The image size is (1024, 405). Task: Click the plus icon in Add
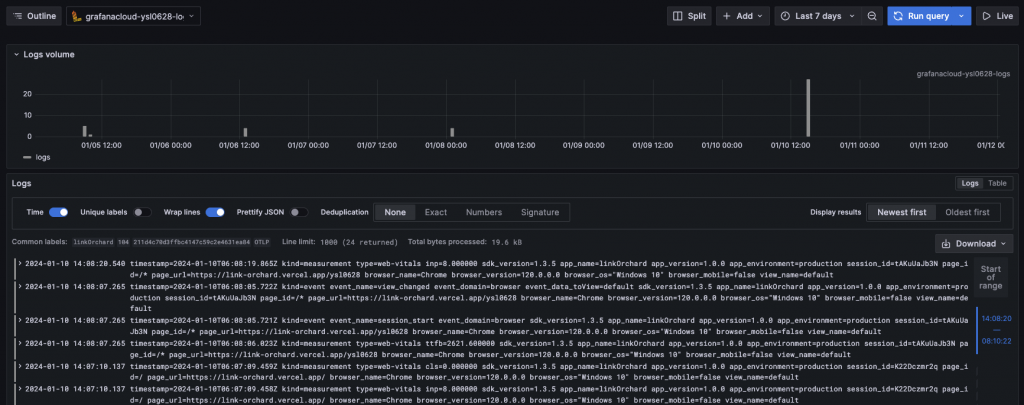(727, 16)
